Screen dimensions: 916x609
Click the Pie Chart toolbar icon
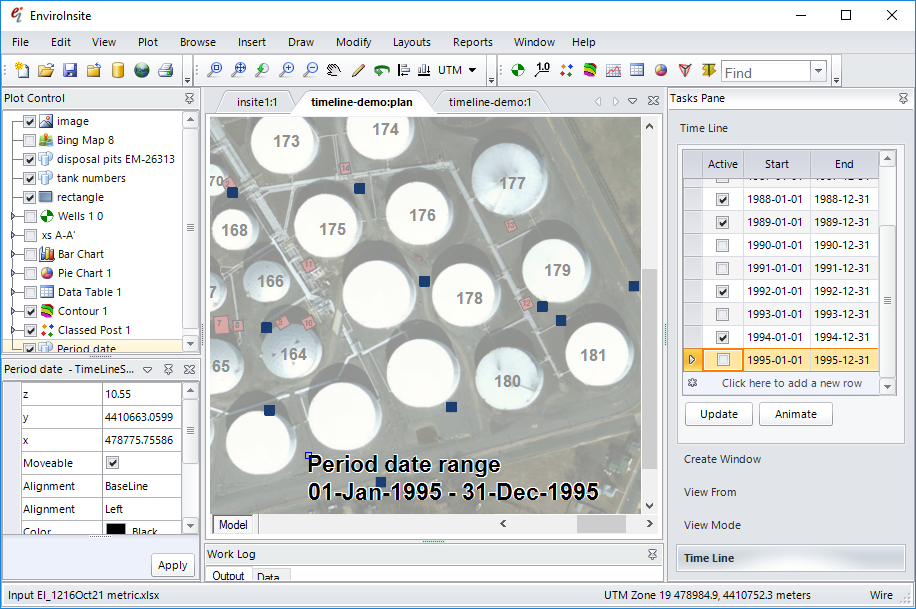[661, 70]
